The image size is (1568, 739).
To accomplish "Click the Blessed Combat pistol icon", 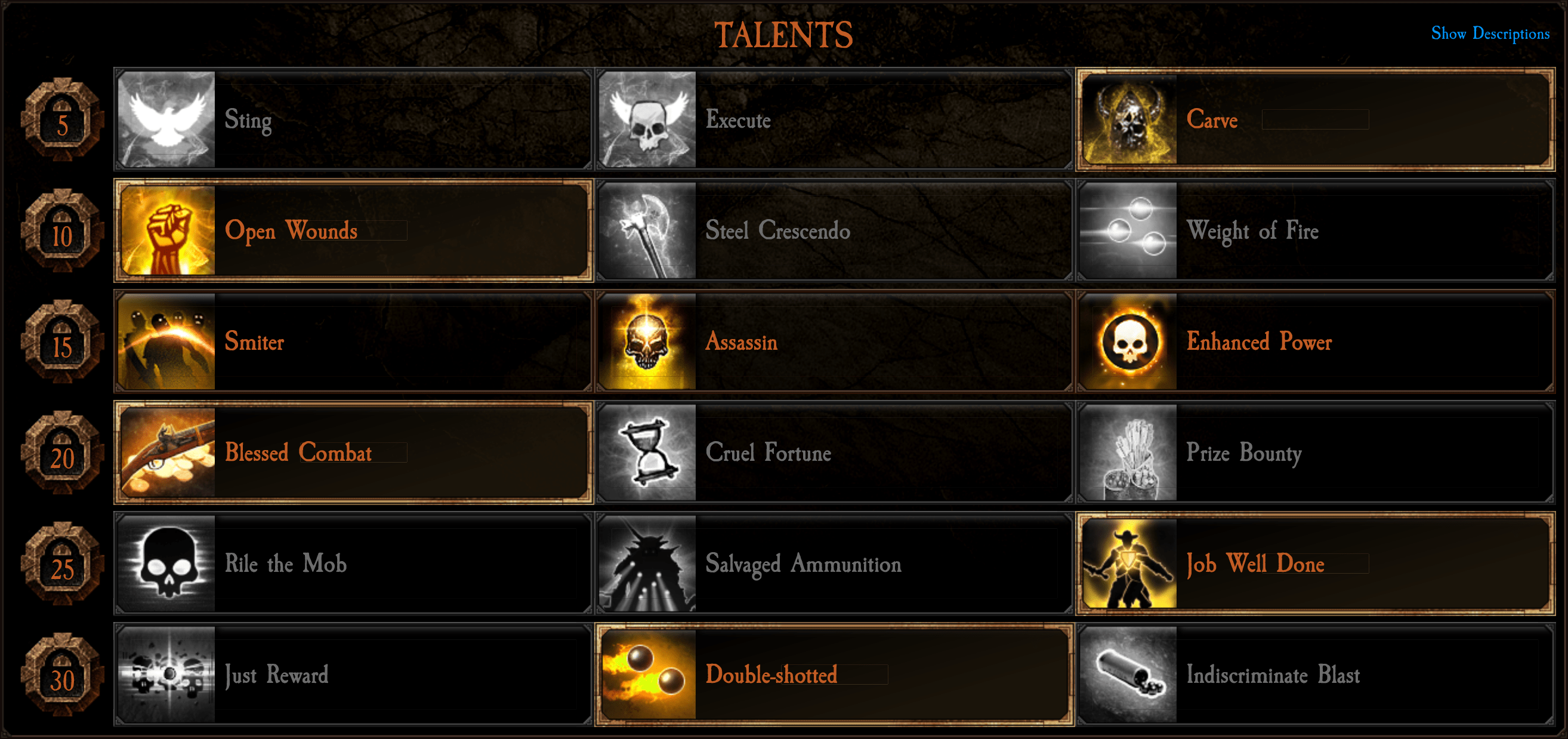I will click(168, 452).
